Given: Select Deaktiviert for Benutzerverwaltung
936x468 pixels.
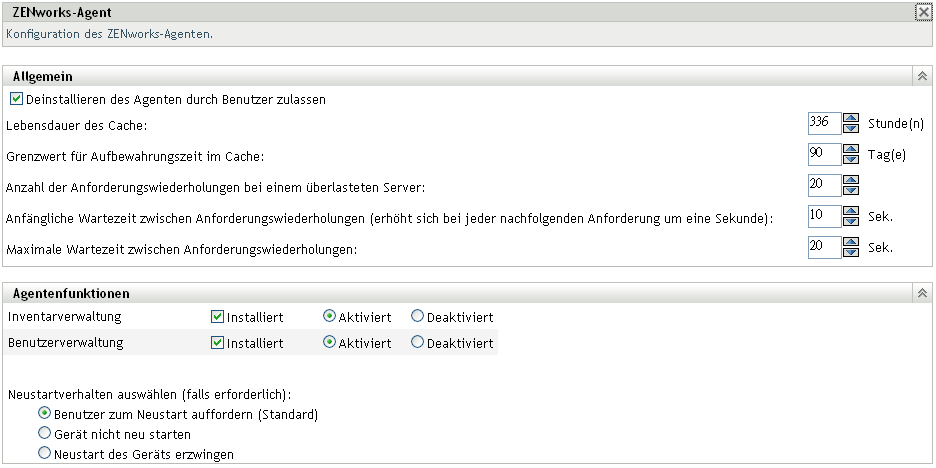Looking at the screenshot, I should click(417, 343).
